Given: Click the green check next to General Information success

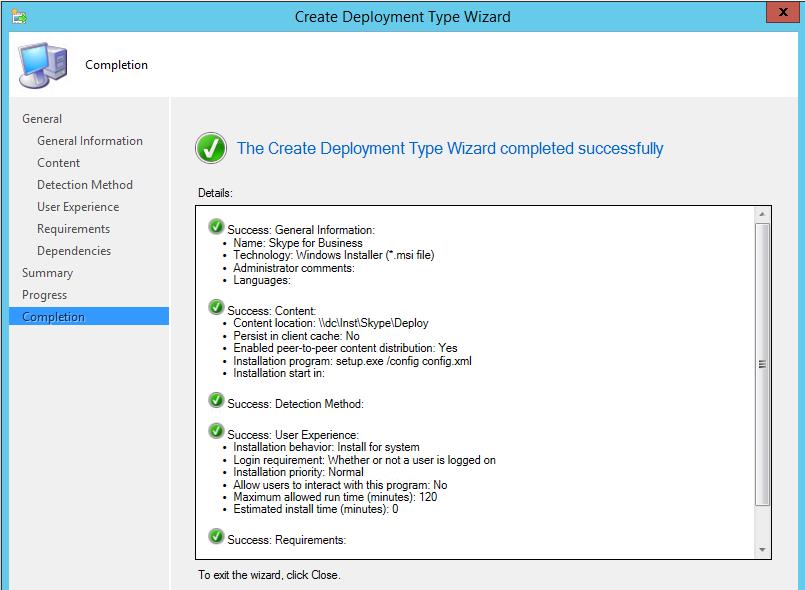Looking at the screenshot, I should [x=216, y=227].
